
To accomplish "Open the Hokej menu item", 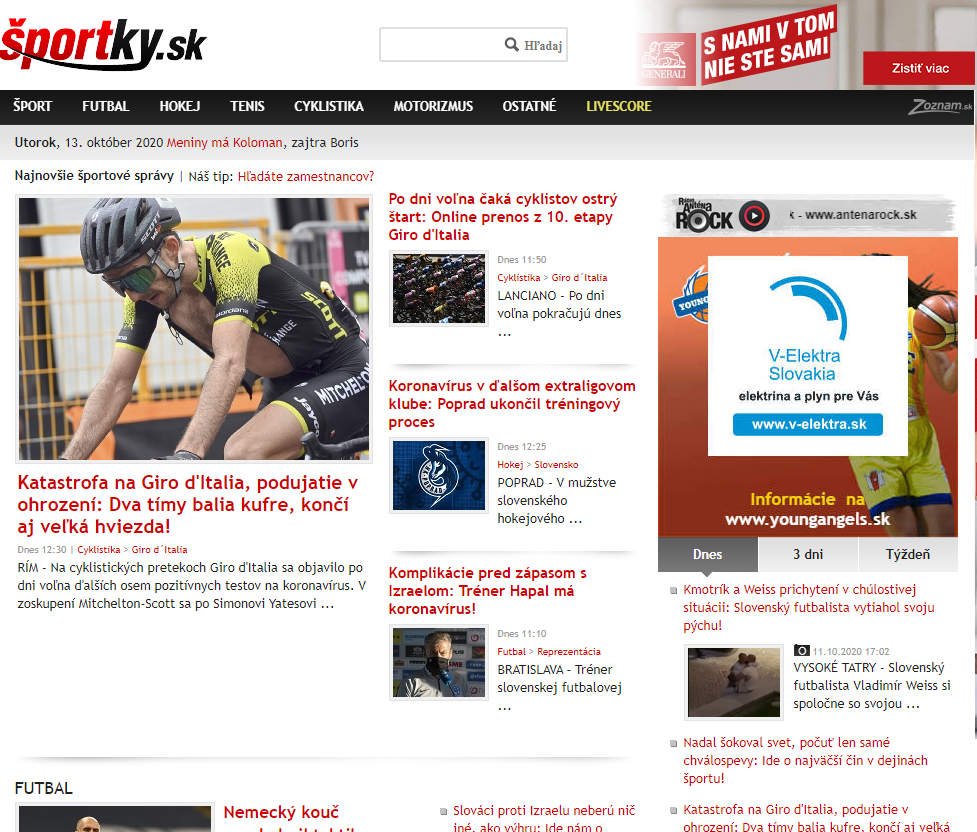I will click(180, 106).
